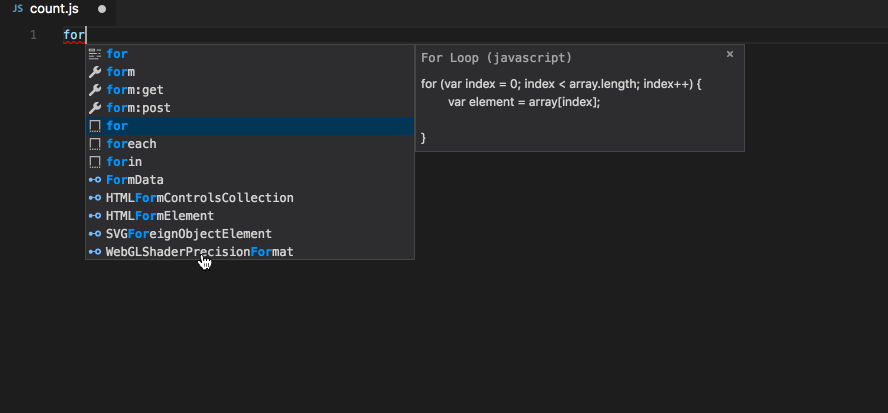Click the unsaved dot on count.js tab
Image resolution: width=888 pixels, height=413 pixels.
102,9
